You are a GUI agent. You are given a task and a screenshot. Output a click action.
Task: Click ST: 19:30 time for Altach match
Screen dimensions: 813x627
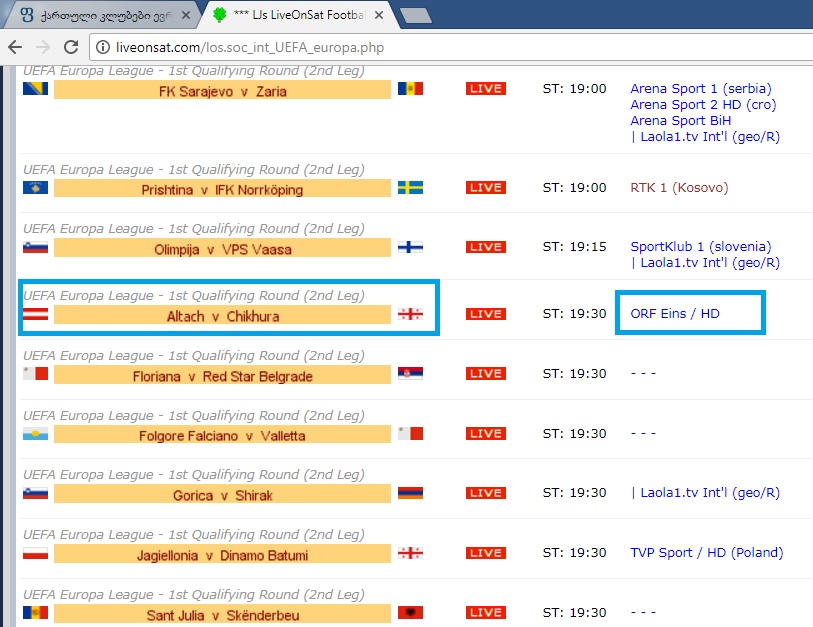pos(574,314)
